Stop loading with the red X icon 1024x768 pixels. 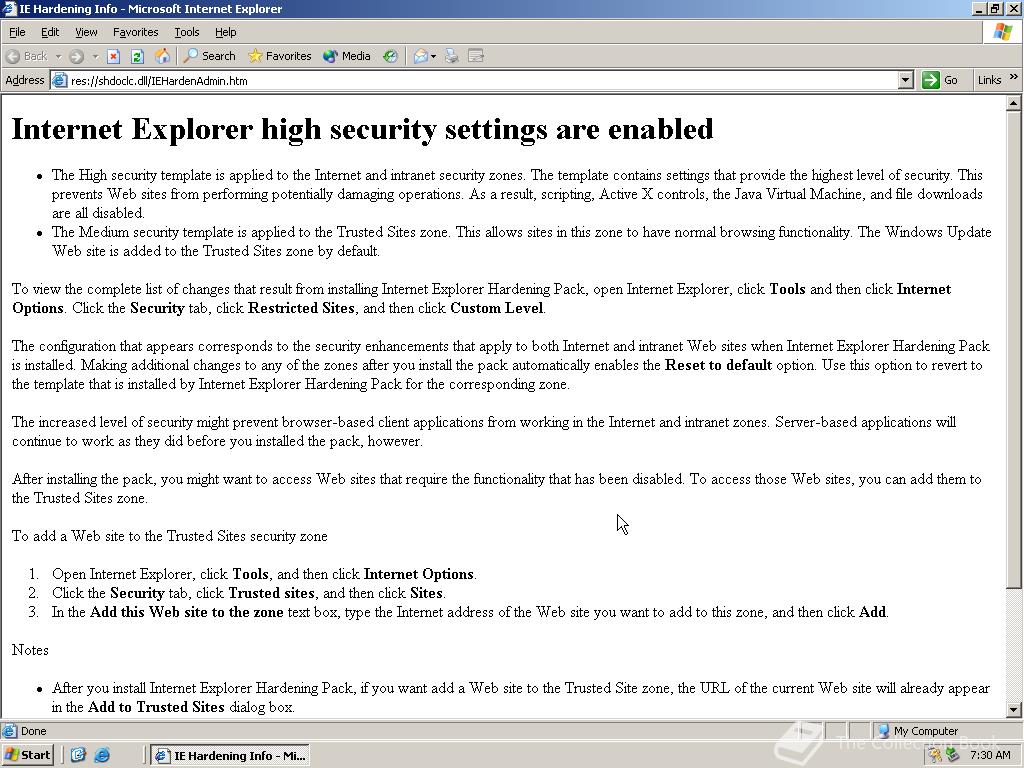tap(114, 57)
